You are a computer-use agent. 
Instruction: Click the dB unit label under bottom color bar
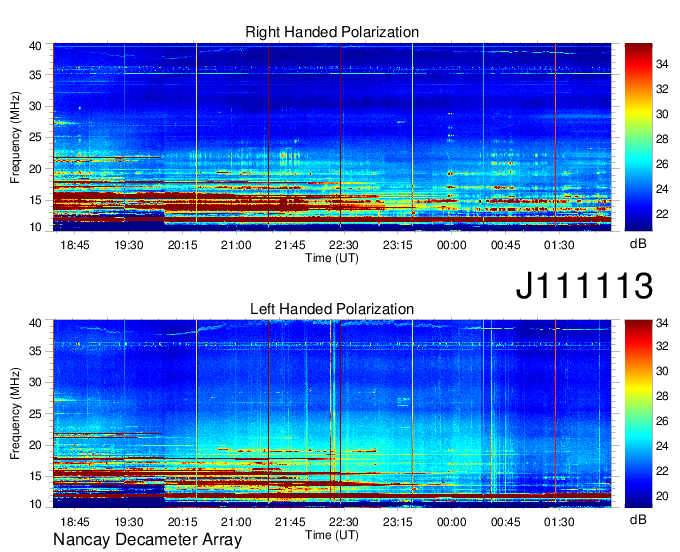coord(638,519)
